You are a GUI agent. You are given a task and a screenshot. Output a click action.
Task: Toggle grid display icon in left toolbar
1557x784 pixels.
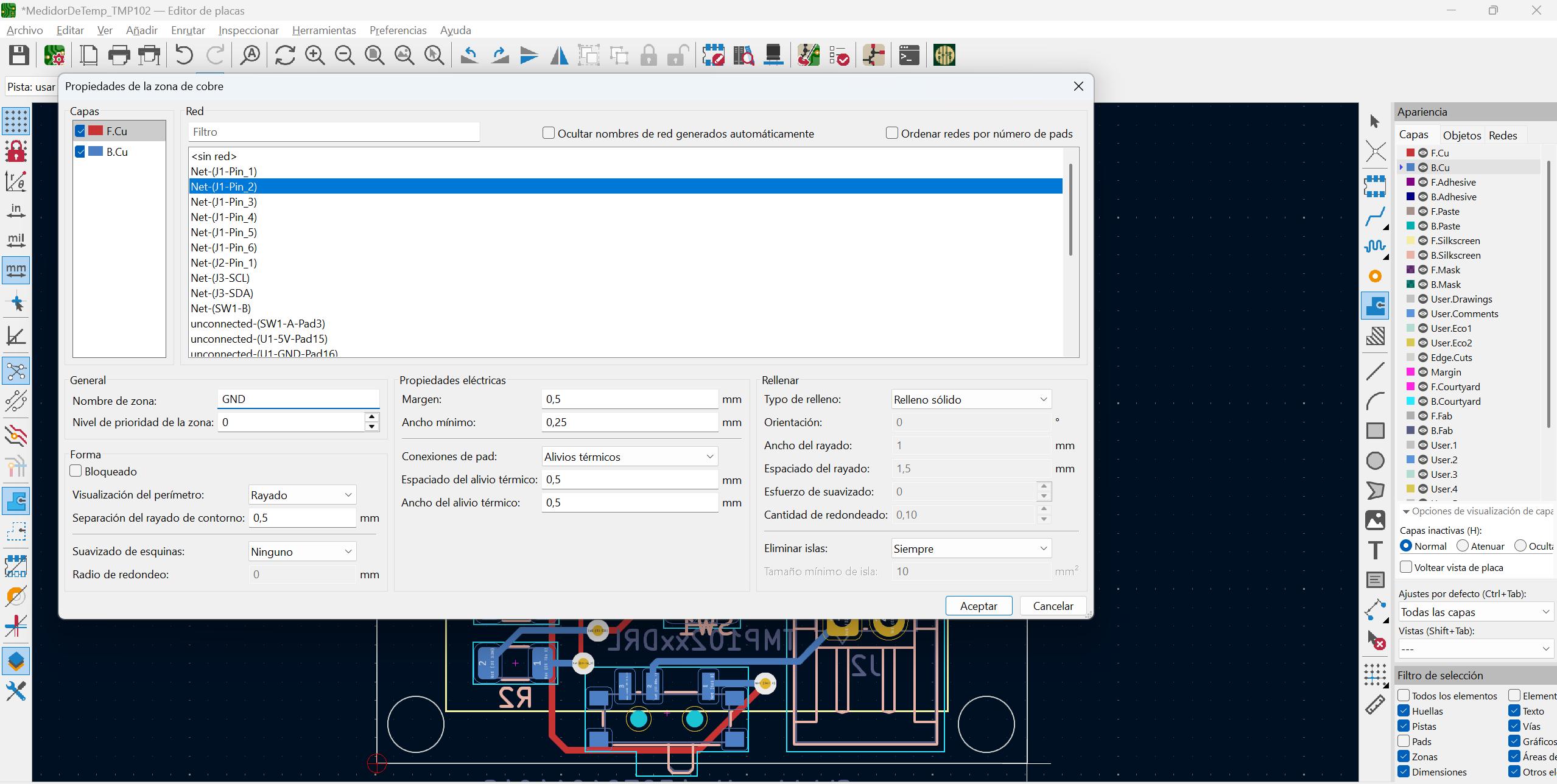(16, 121)
